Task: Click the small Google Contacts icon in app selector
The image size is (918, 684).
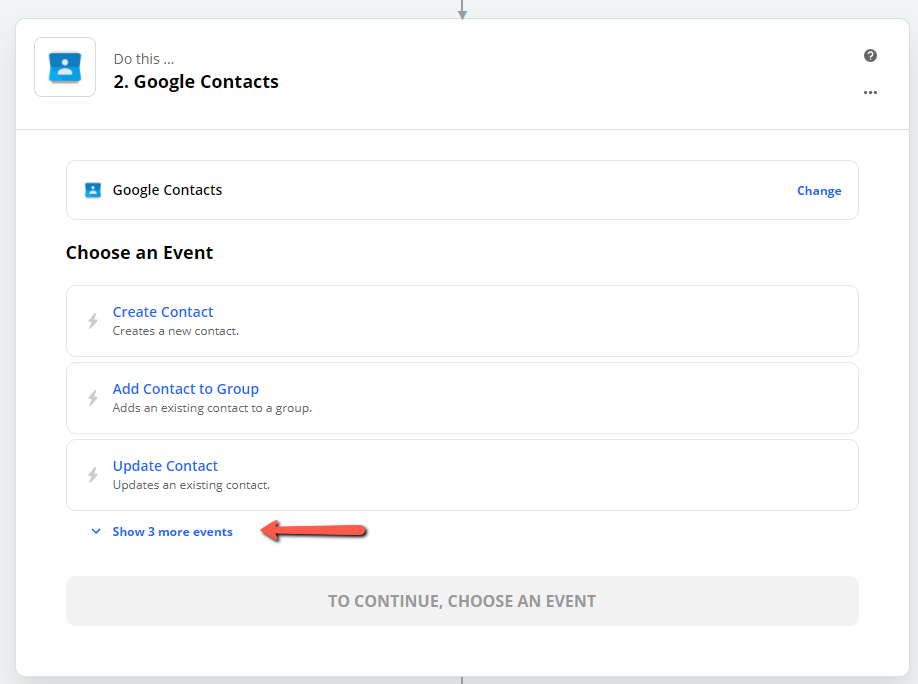Action: click(x=93, y=190)
